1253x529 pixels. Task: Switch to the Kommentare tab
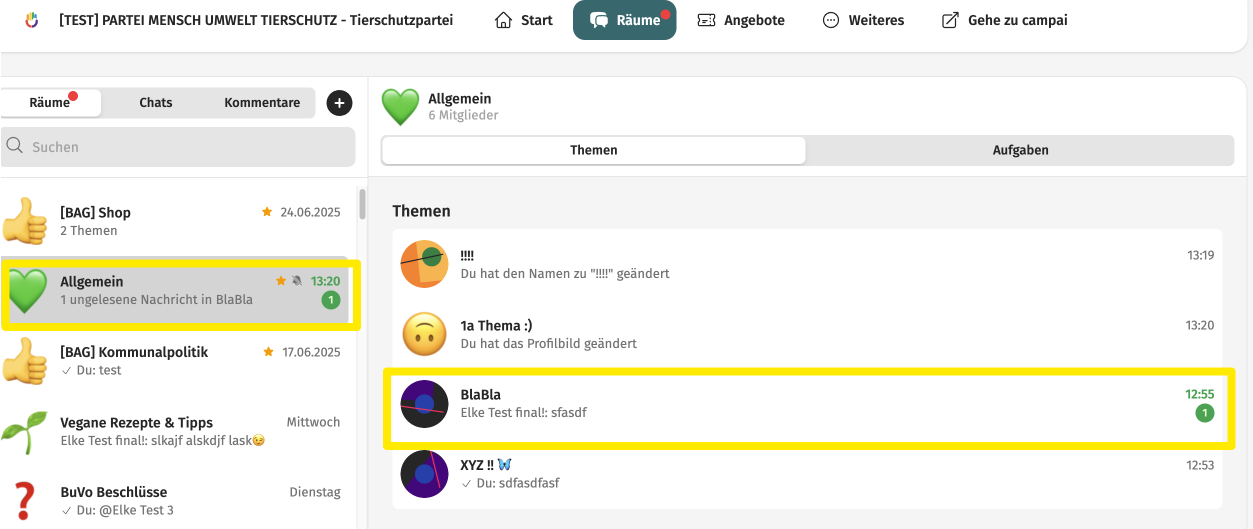262,102
